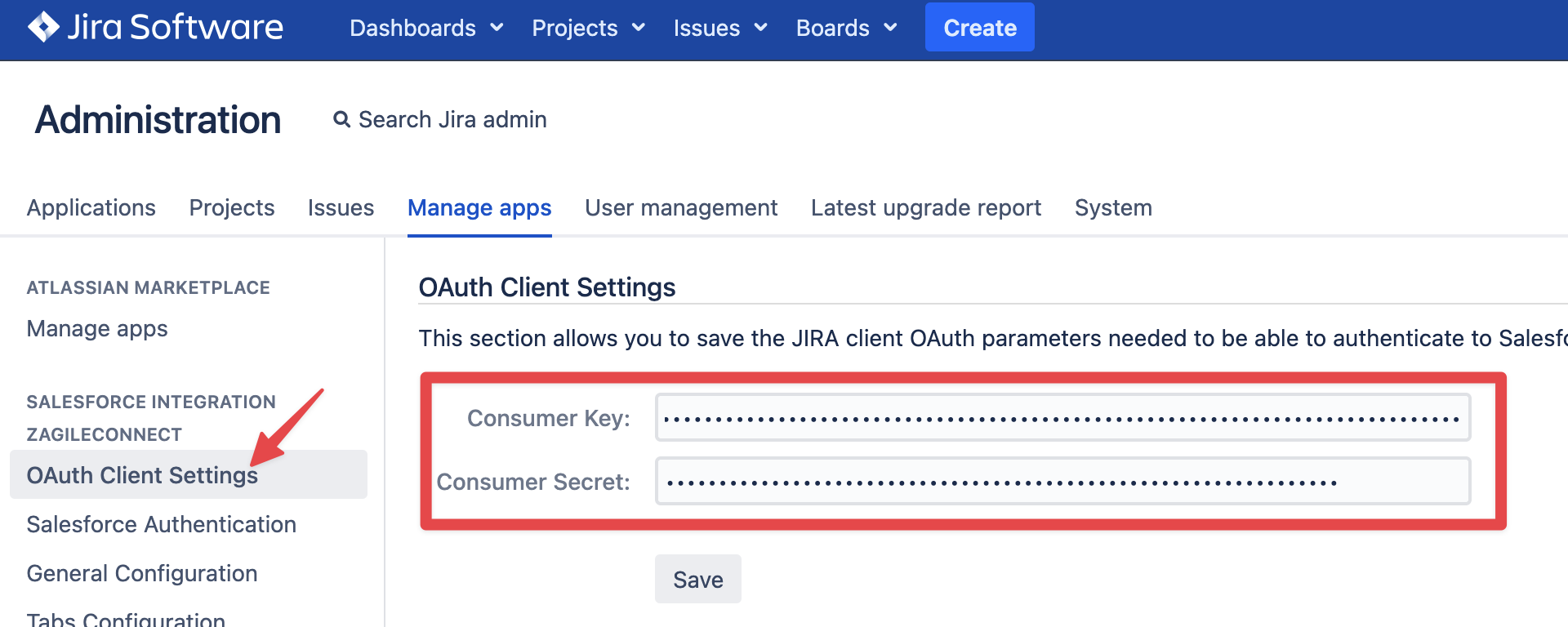This screenshot has height=627, width=1568.
Task: Switch to the System tab
Action: click(1112, 208)
